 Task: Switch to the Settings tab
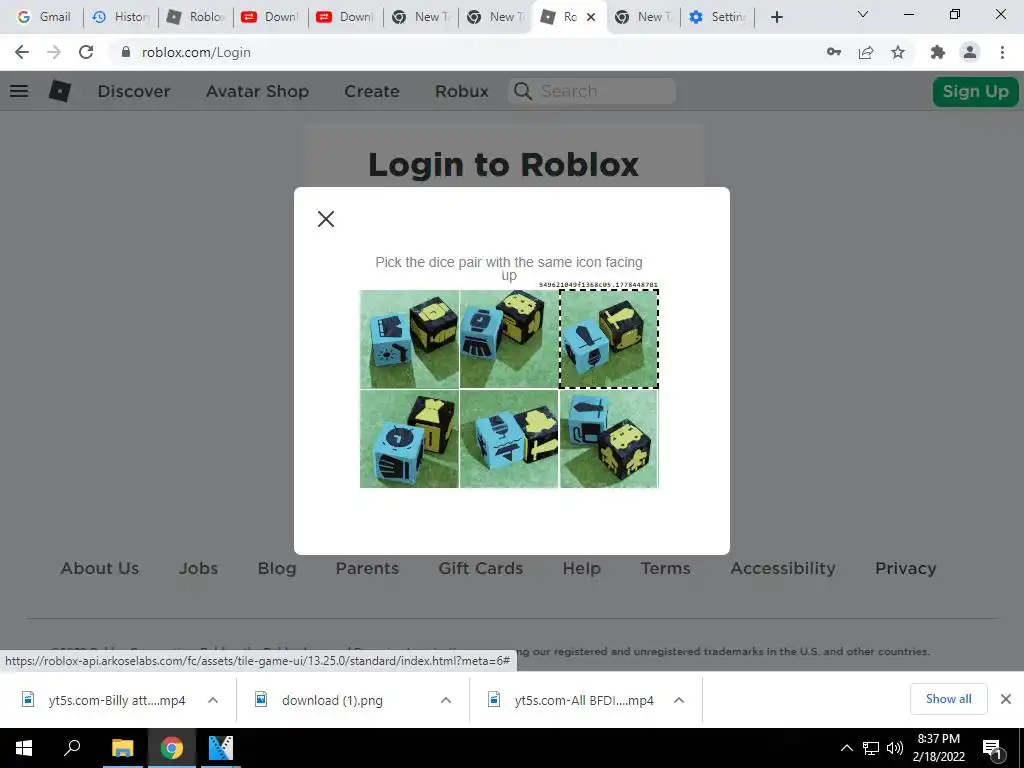(x=717, y=17)
